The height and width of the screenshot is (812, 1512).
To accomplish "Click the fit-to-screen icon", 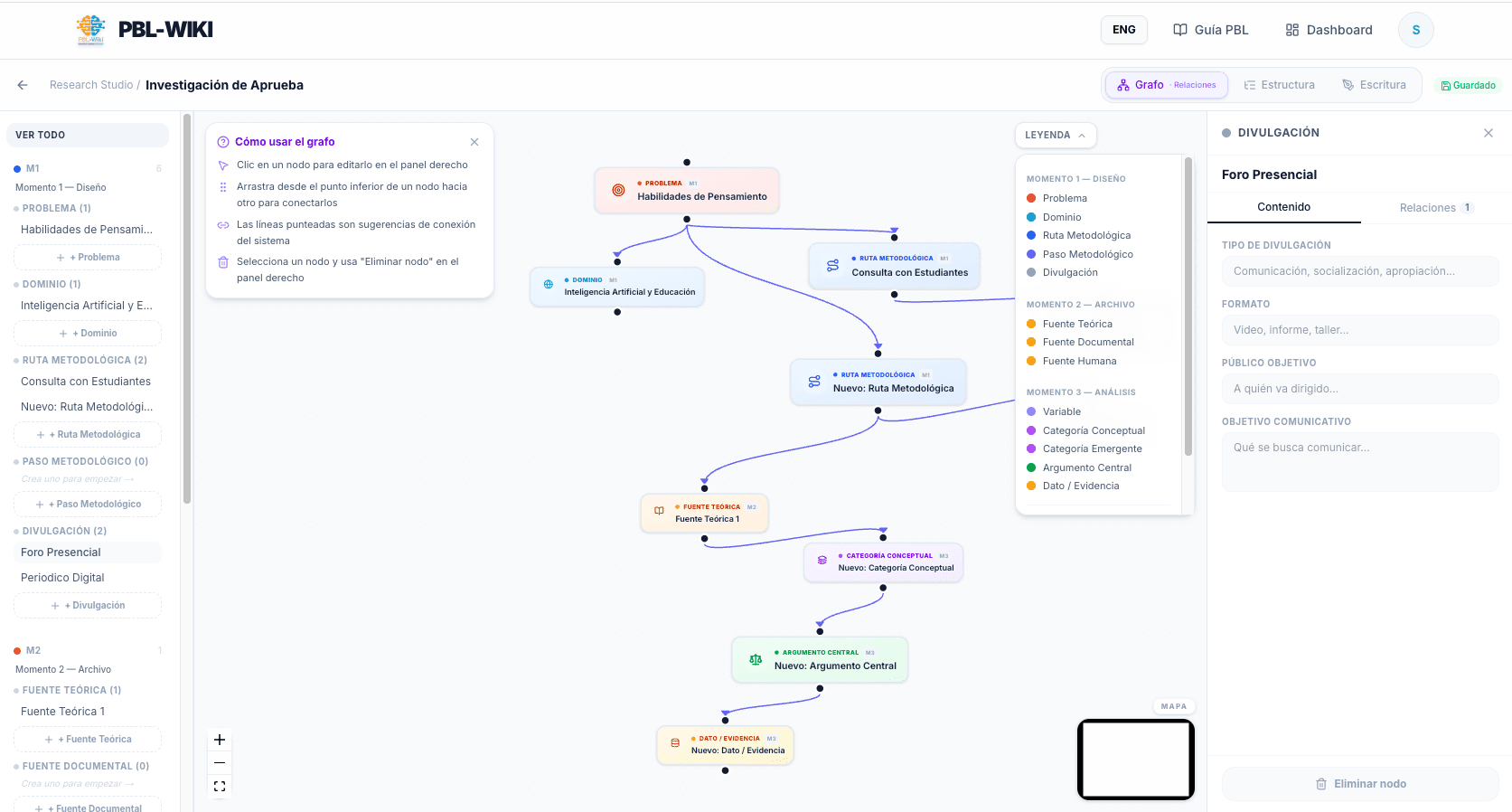I will (220, 787).
